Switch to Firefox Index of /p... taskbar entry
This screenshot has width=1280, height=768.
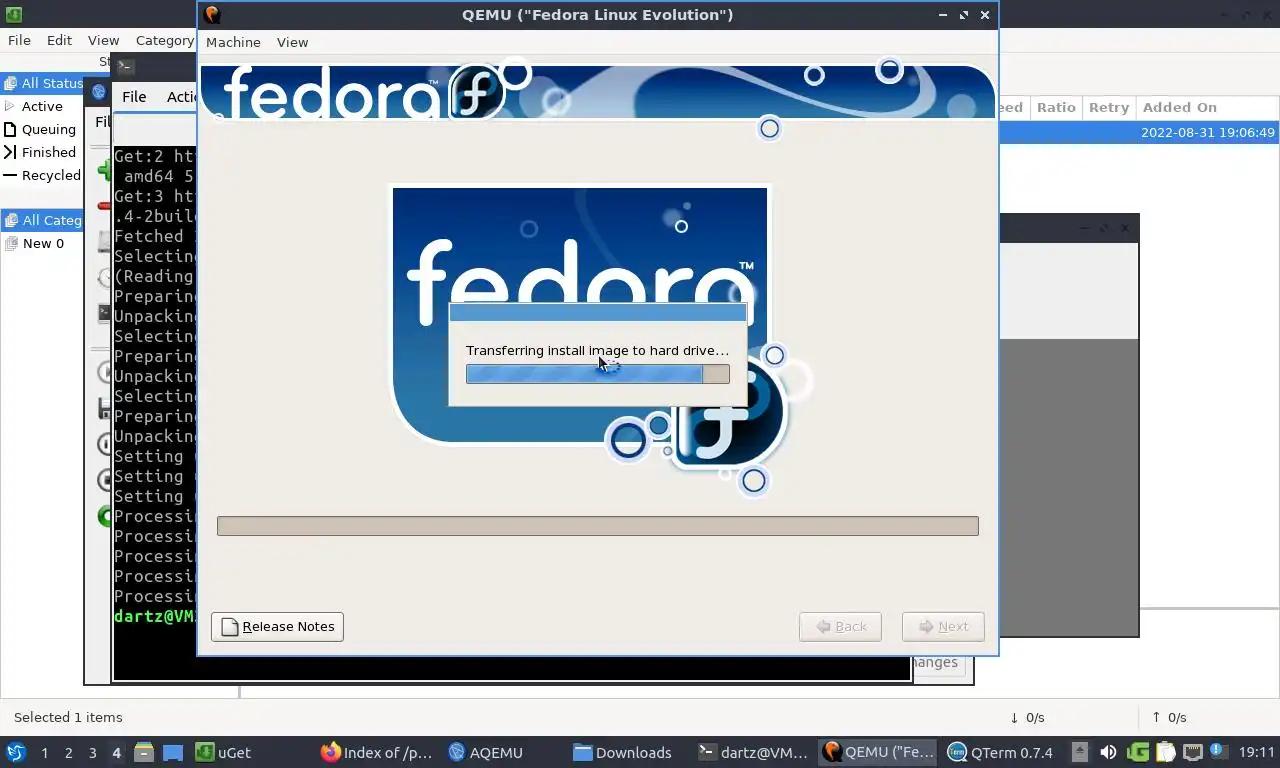pos(377,752)
